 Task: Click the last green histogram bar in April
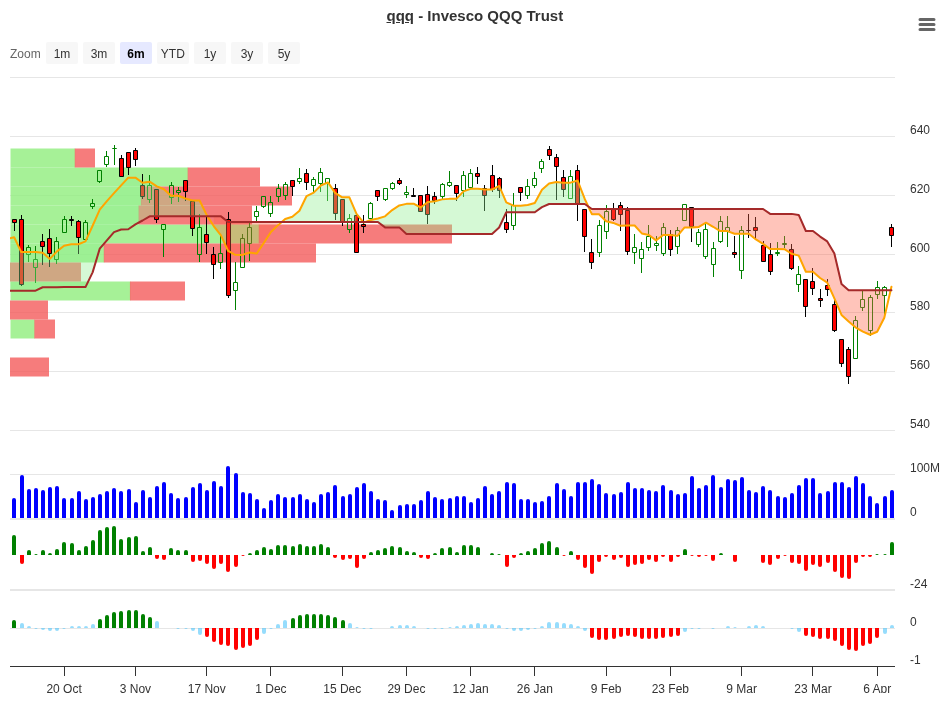(x=892, y=548)
